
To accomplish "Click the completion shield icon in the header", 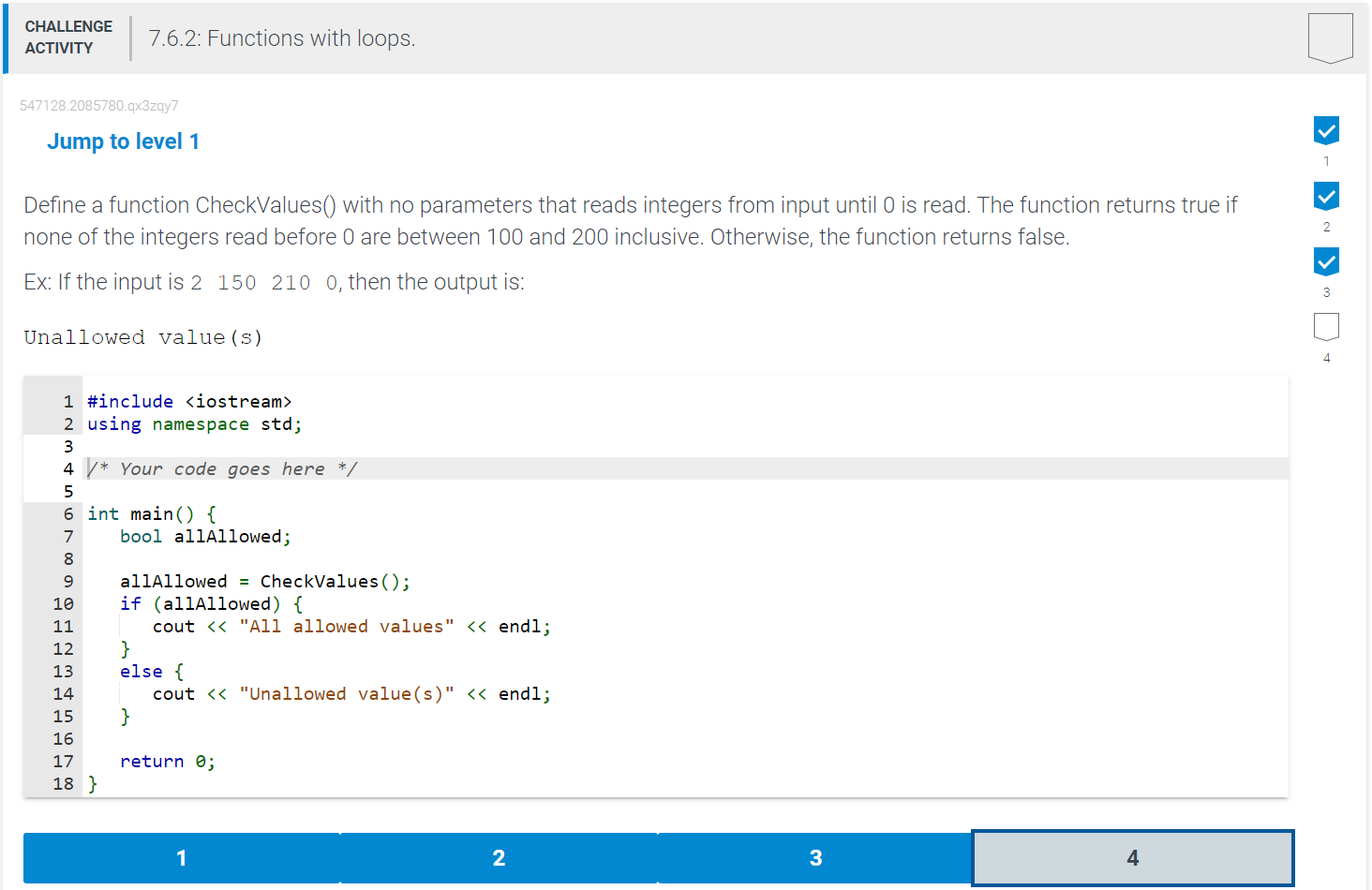I will tap(1330, 37).
